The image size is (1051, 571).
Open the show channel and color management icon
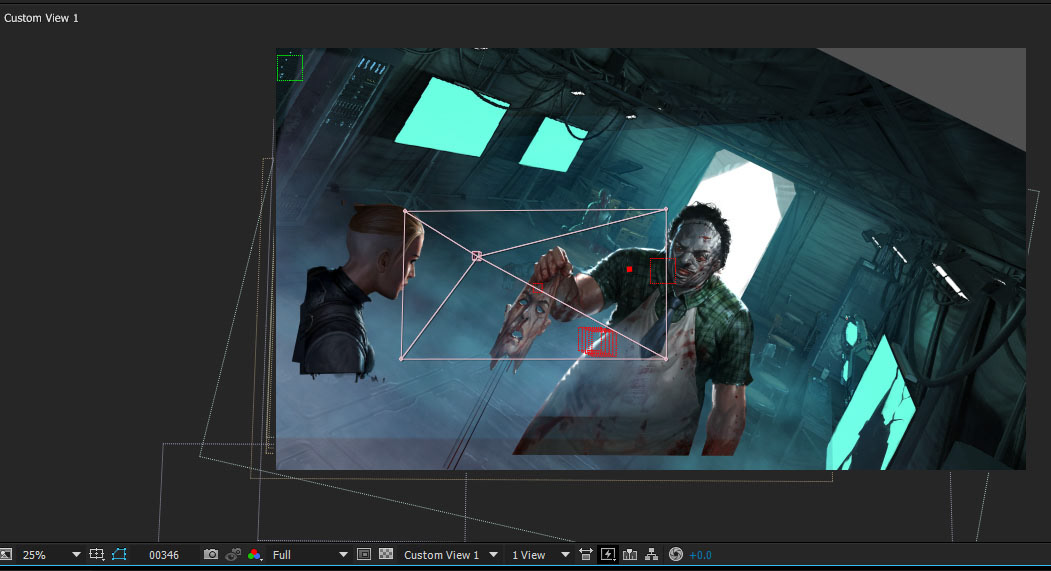pos(255,554)
